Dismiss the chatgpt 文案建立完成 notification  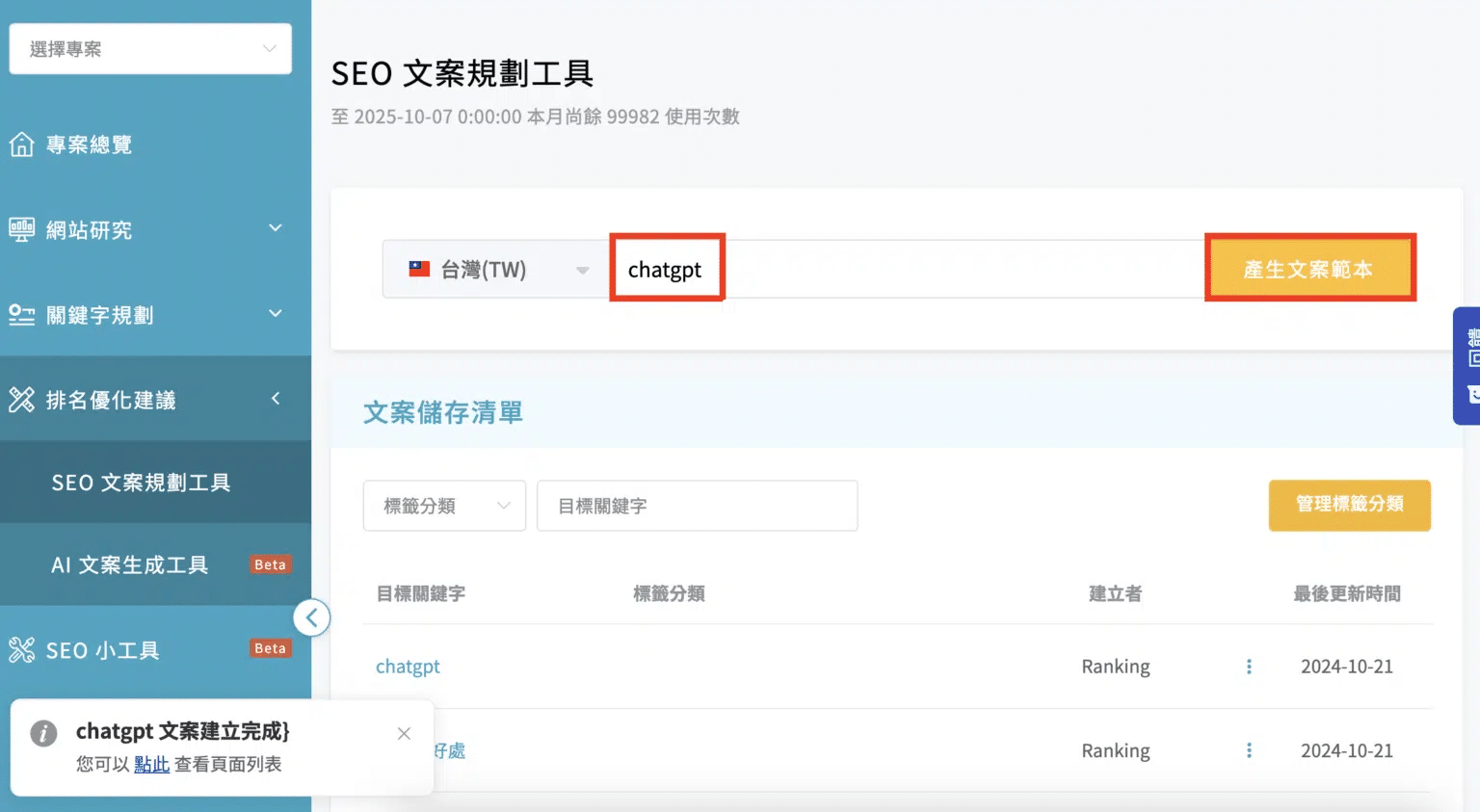coord(404,734)
